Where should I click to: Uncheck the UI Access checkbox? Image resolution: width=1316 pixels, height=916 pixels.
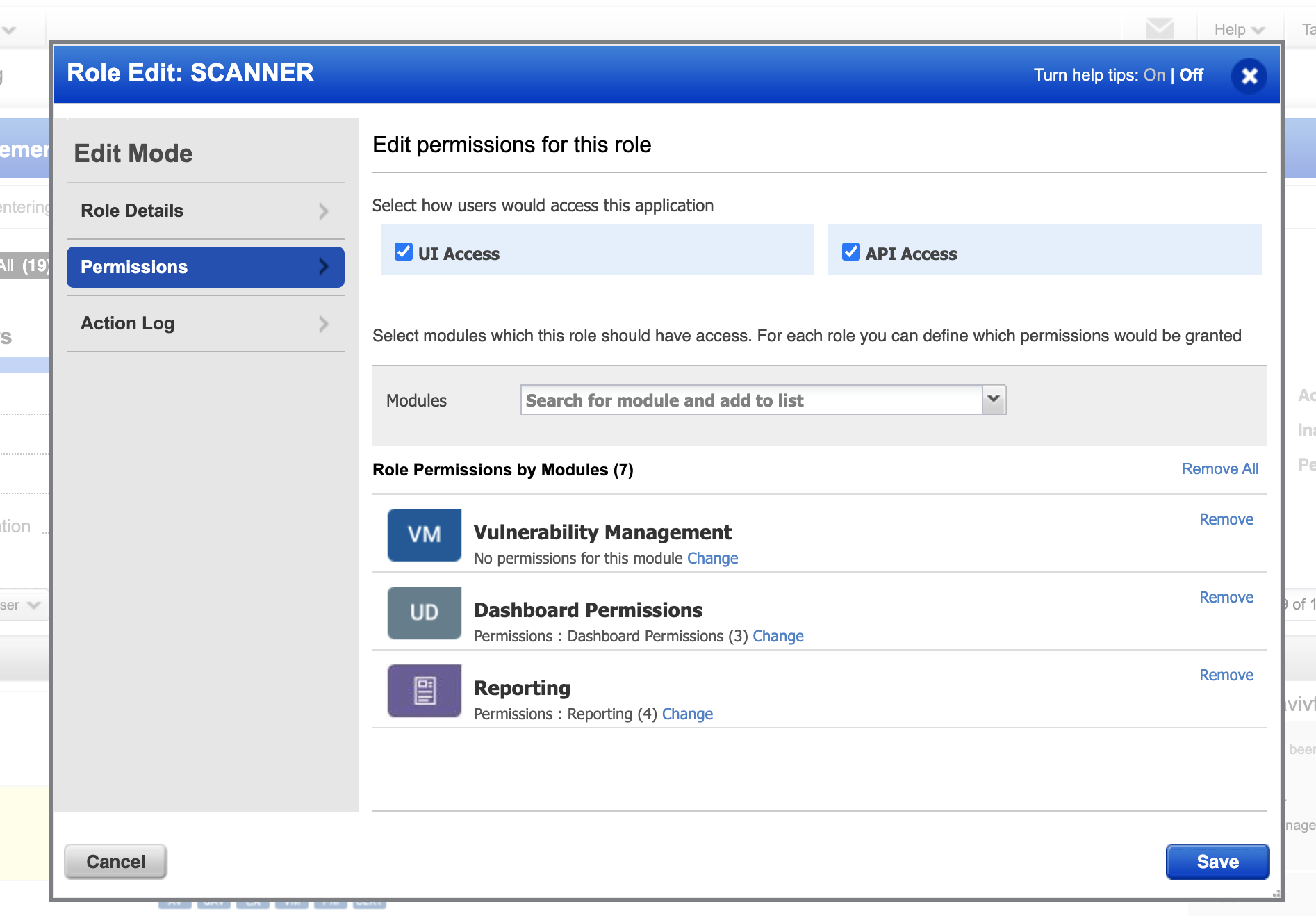[x=404, y=252]
